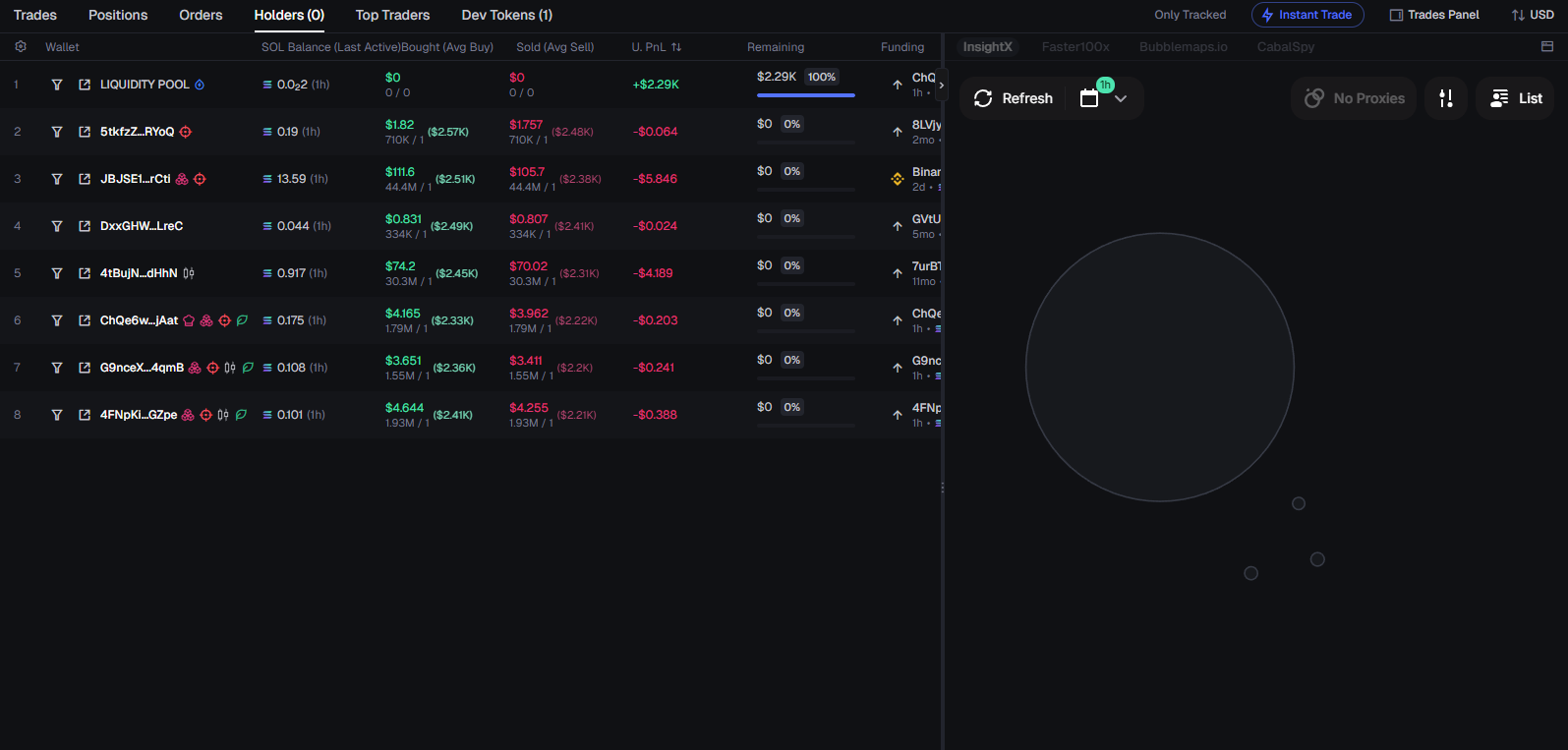Click the 4tBujN...dHhN wallet name
The width and height of the screenshot is (1568, 750).
pyautogui.click(x=139, y=273)
